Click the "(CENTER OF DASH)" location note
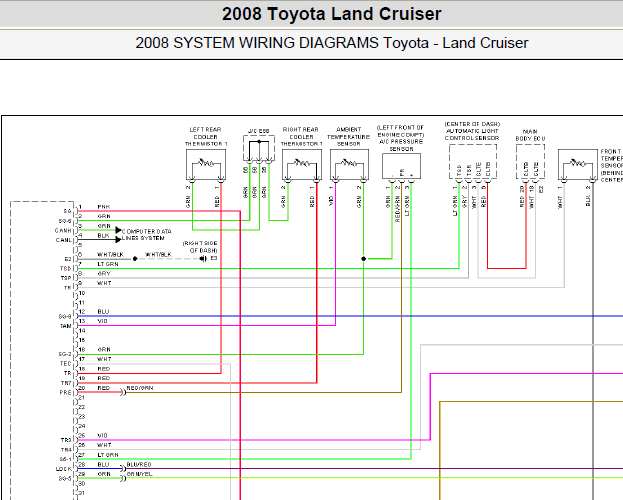The image size is (623, 500). pos(472,124)
